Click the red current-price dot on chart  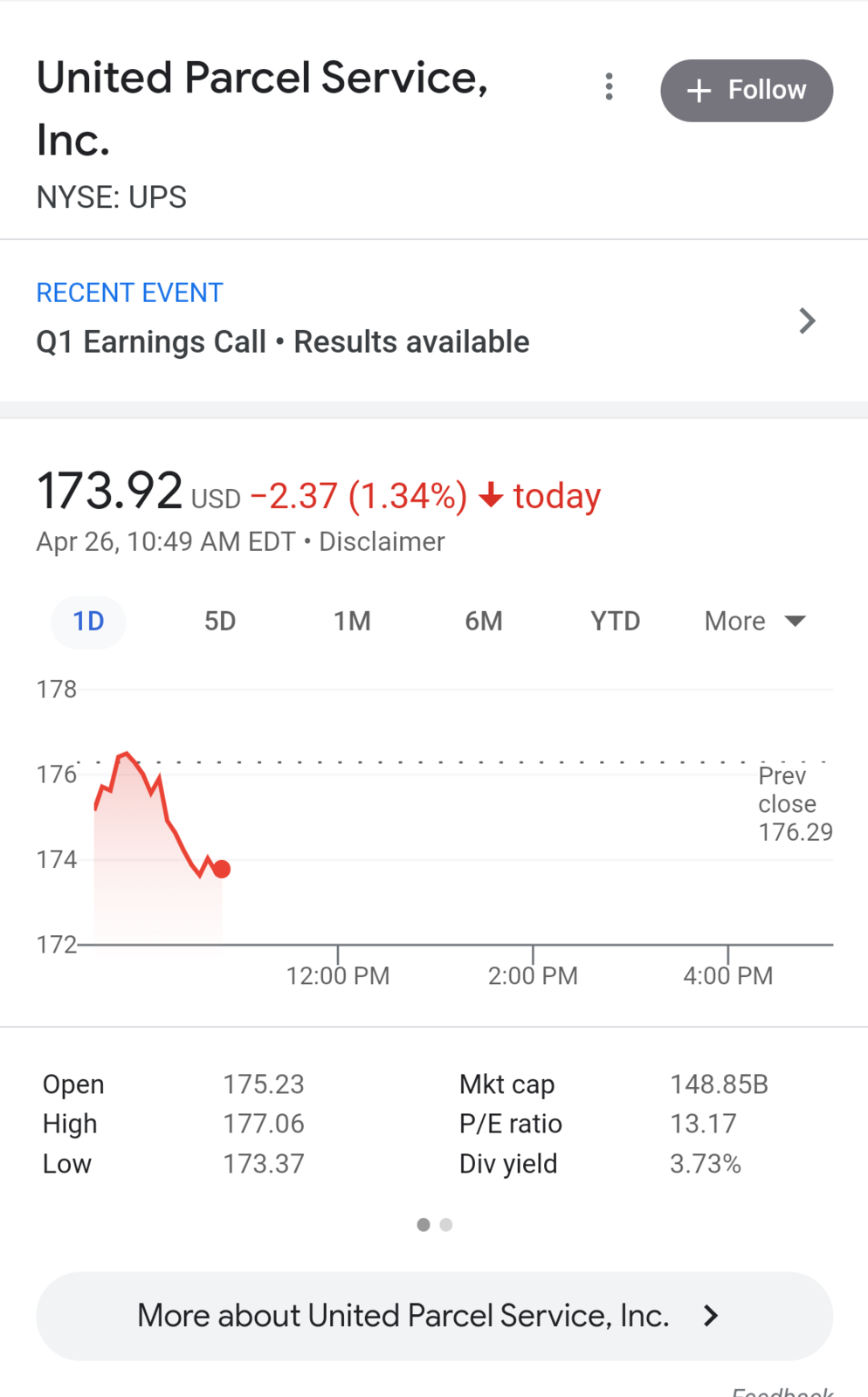(222, 869)
